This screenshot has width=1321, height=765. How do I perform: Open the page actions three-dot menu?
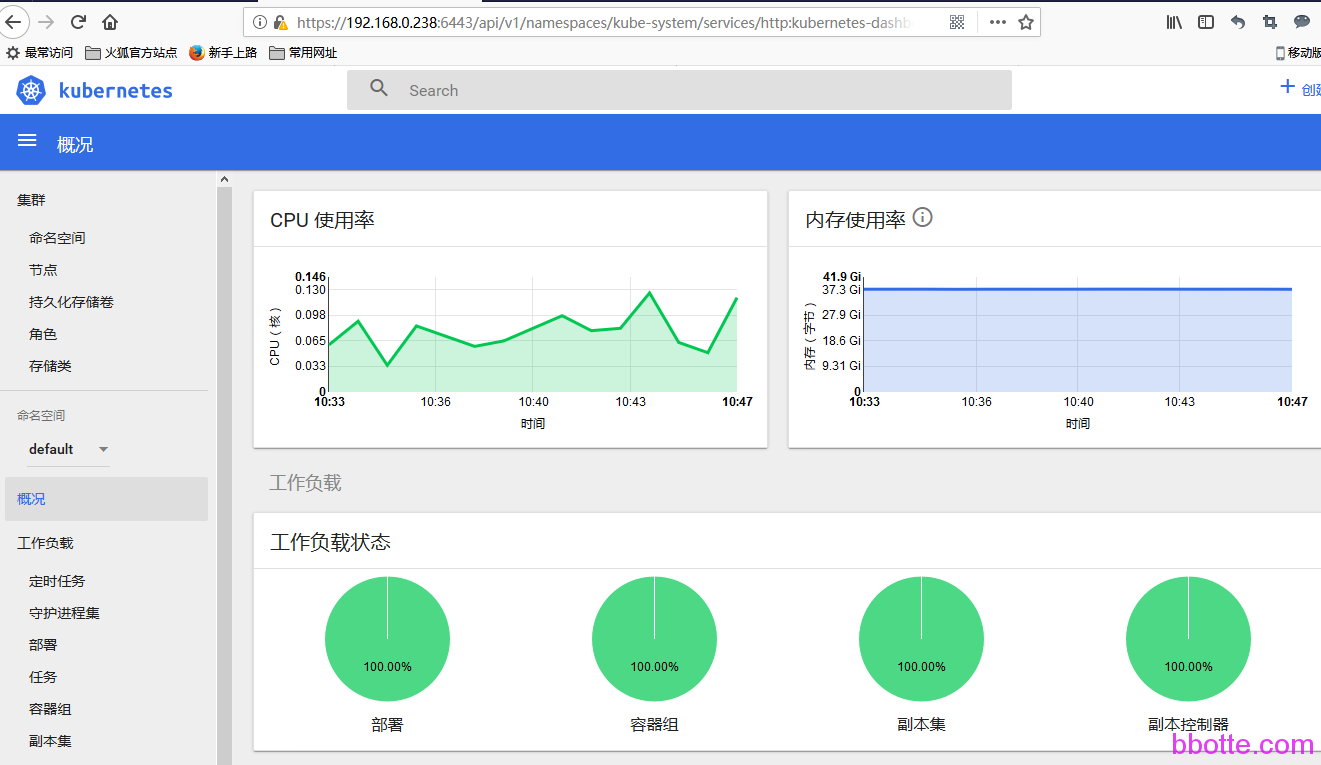[997, 22]
